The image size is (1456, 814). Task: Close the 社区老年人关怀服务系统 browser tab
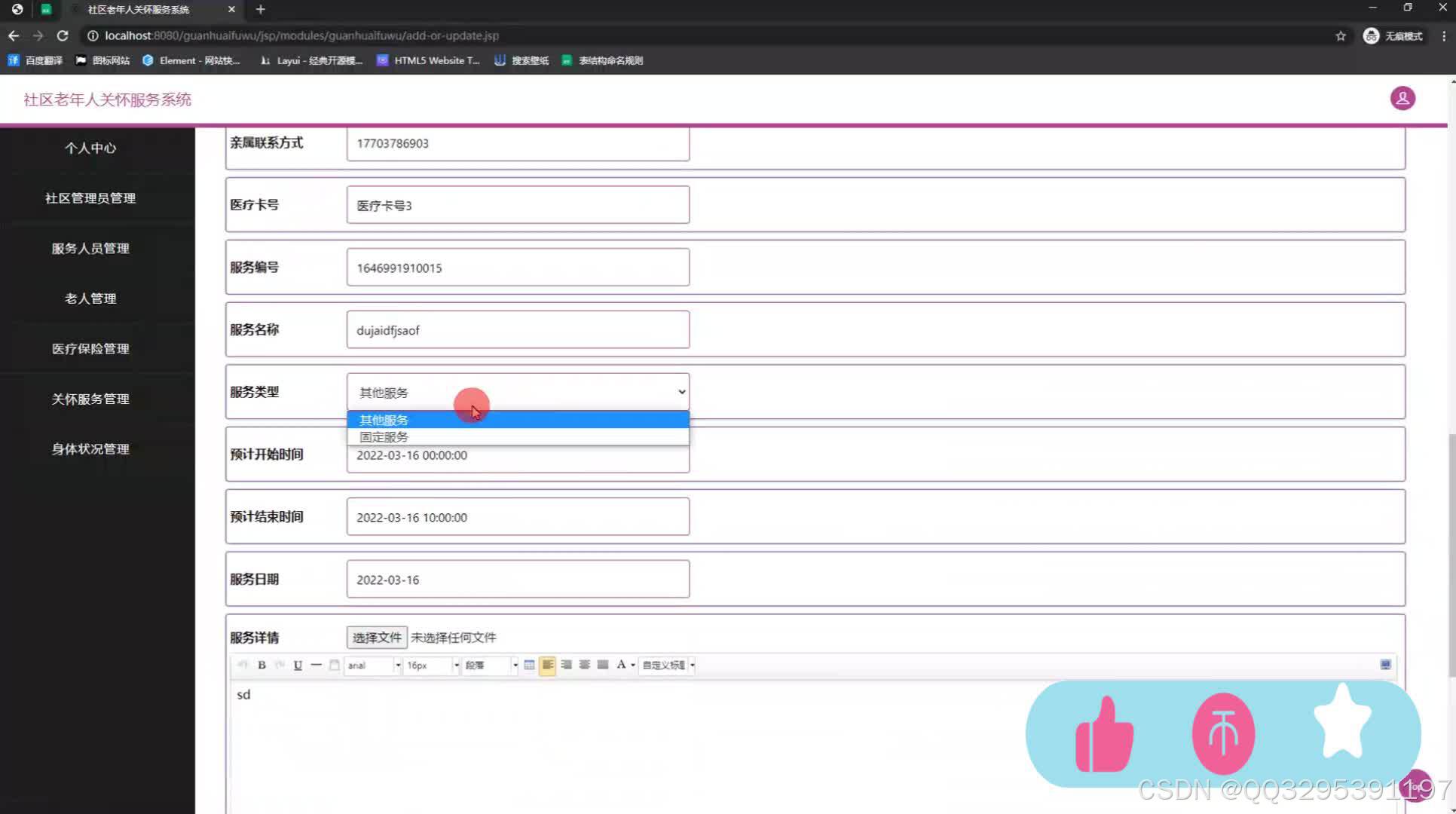click(231, 9)
